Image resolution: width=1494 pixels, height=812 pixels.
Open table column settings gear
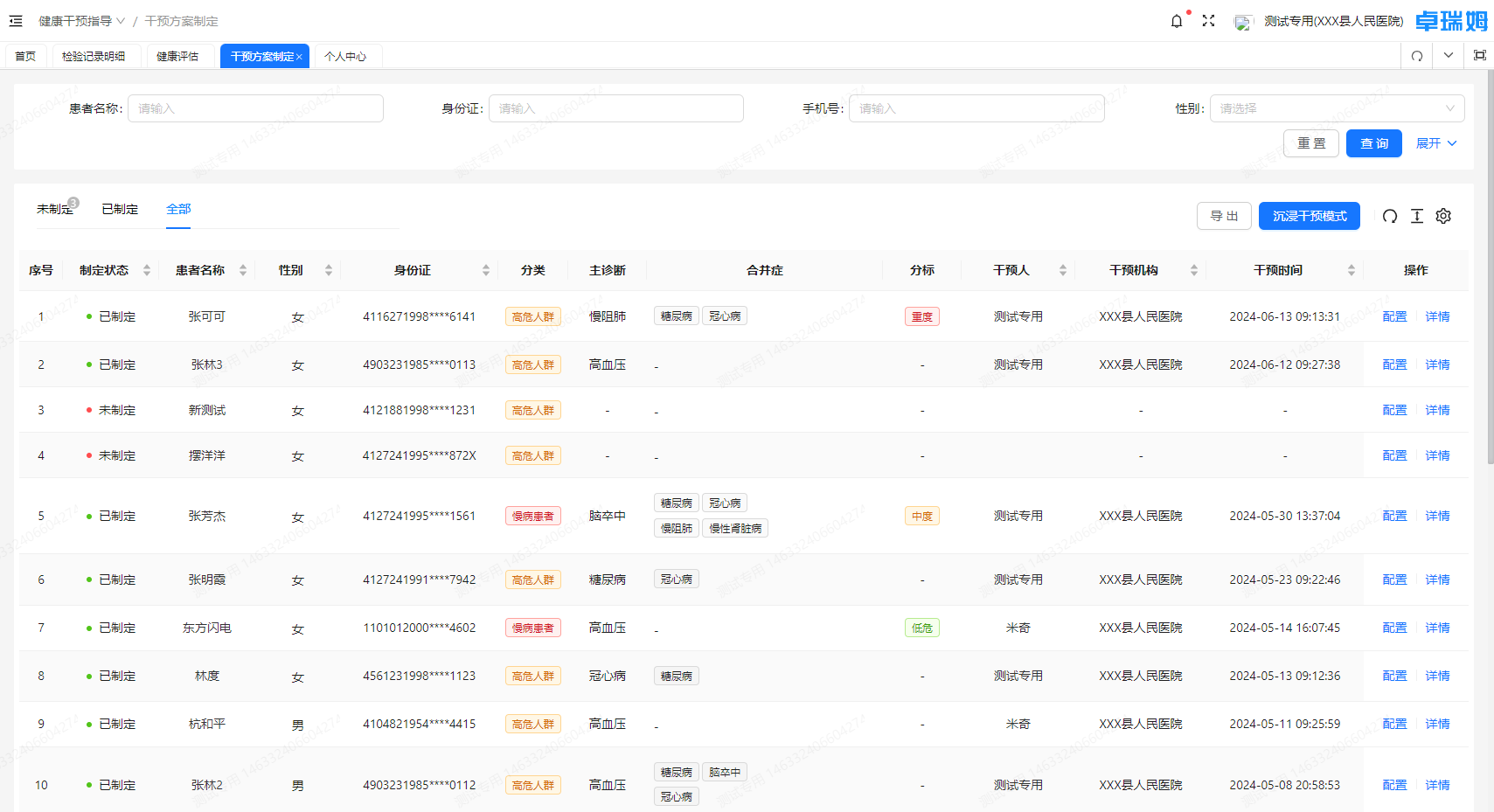point(1443,216)
